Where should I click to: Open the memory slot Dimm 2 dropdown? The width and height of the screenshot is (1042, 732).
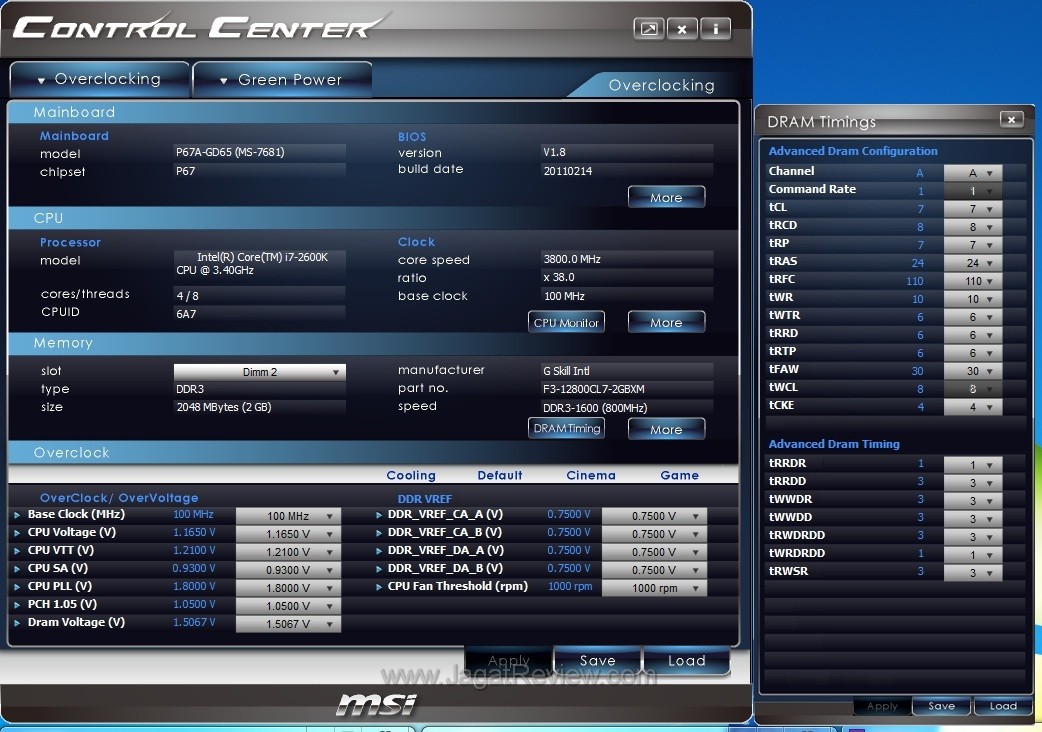click(x=260, y=372)
